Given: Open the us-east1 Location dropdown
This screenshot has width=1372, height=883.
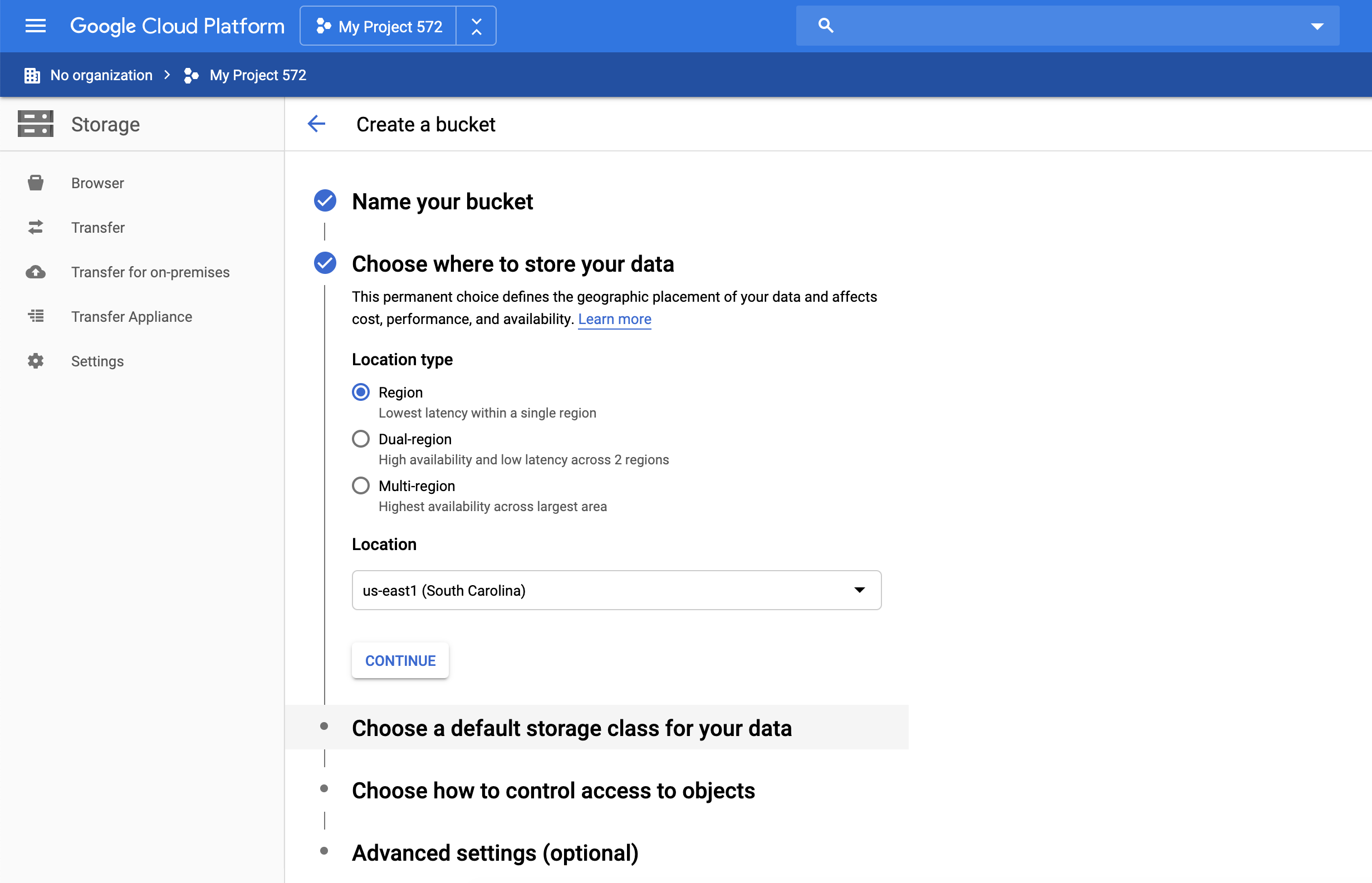Looking at the screenshot, I should pos(616,590).
